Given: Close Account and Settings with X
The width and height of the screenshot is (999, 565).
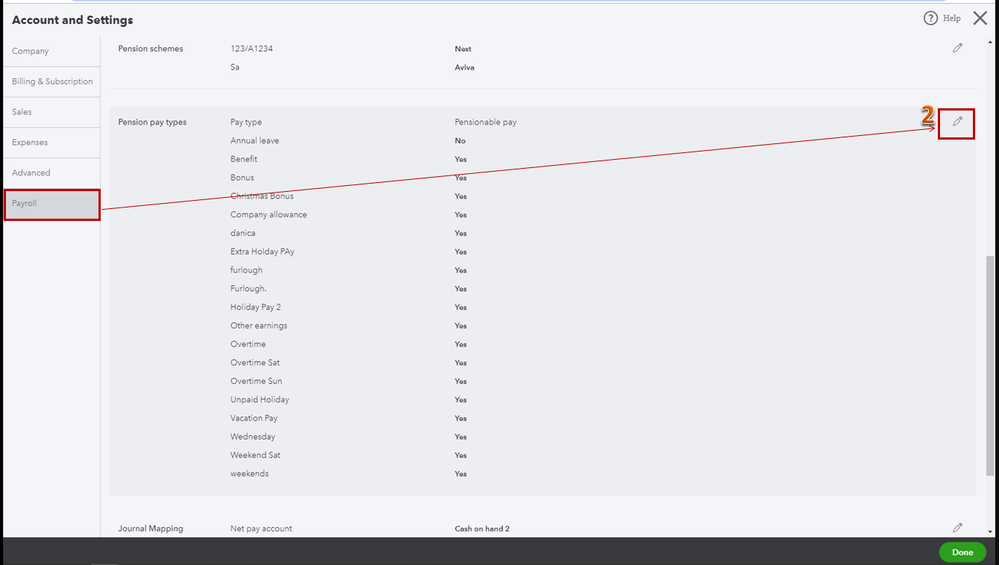Looking at the screenshot, I should [x=980, y=18].
